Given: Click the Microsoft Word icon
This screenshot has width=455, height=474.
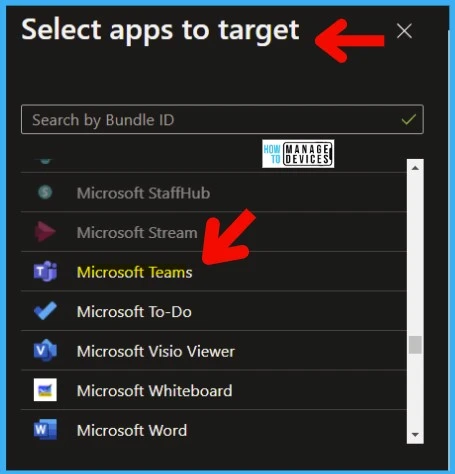Looking at the screenshot, I should pyautogui.click(x=45, y=429).
